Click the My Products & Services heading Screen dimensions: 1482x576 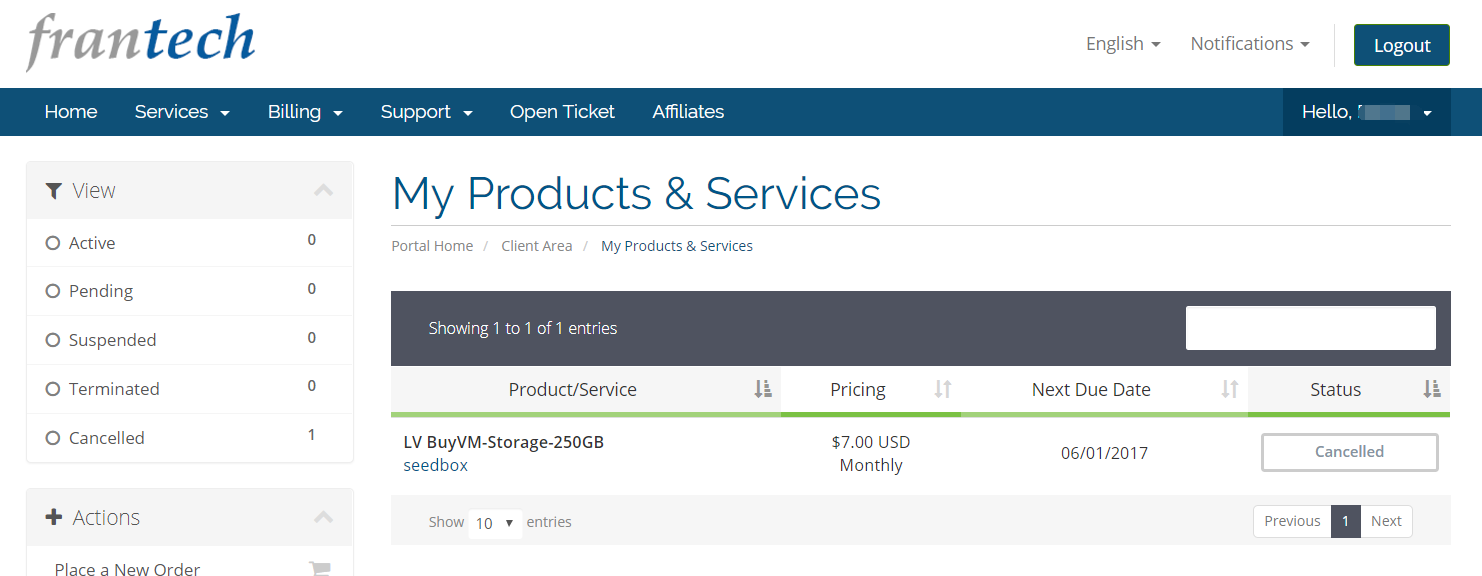pos(636,193)
